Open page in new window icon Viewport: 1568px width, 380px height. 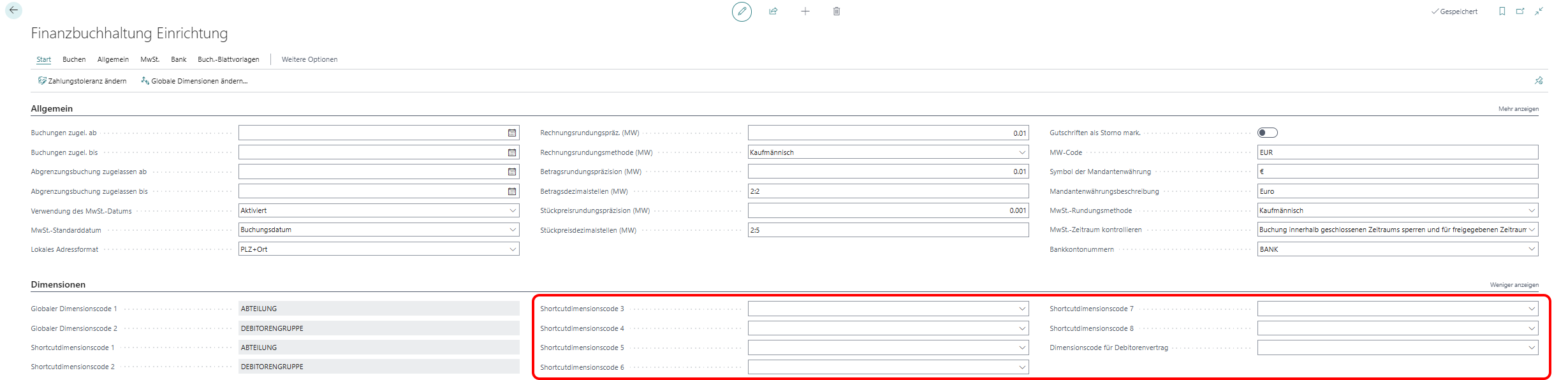click(1520, 11)
